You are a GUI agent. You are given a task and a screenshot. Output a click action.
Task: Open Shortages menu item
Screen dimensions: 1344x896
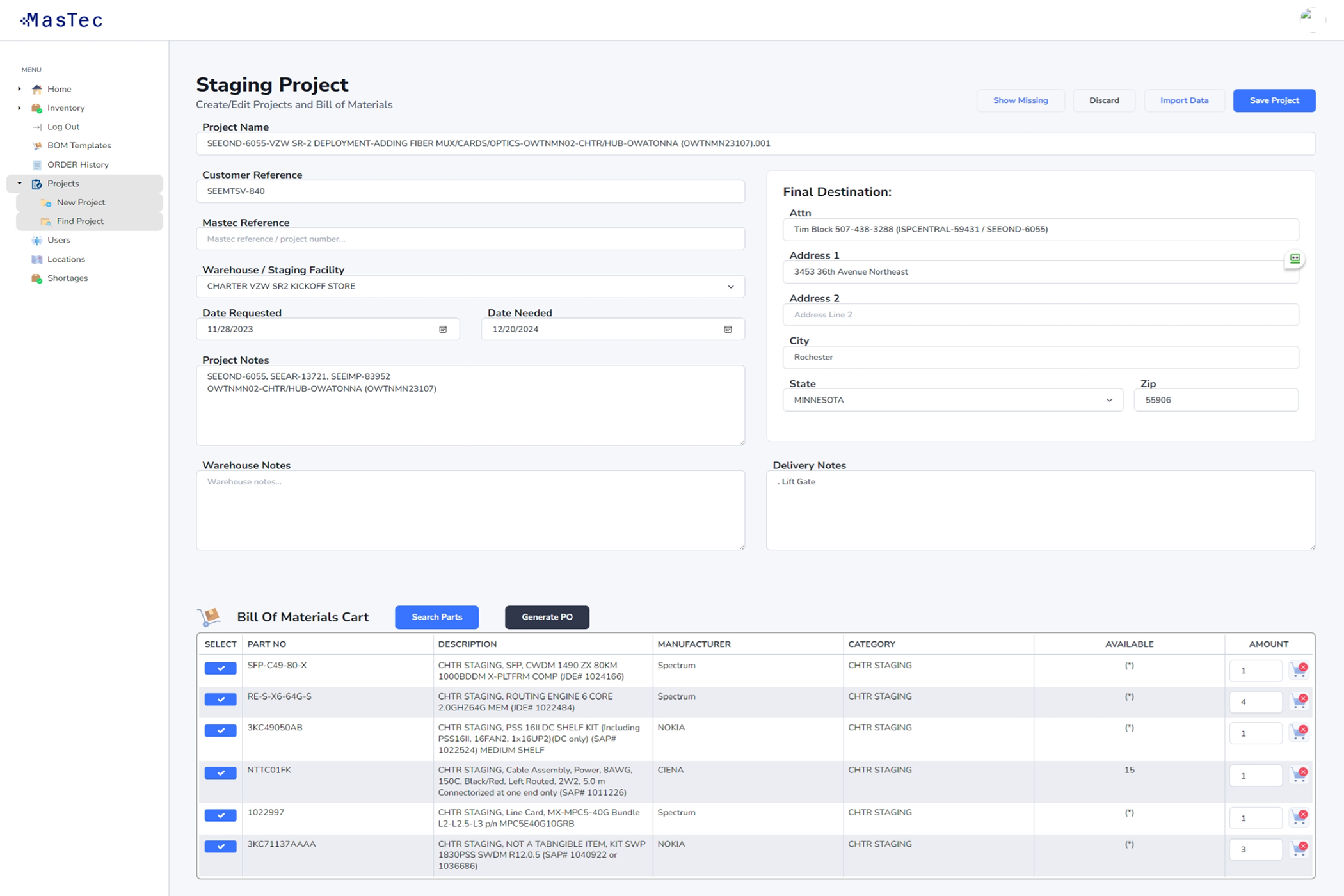pos(67,278)
